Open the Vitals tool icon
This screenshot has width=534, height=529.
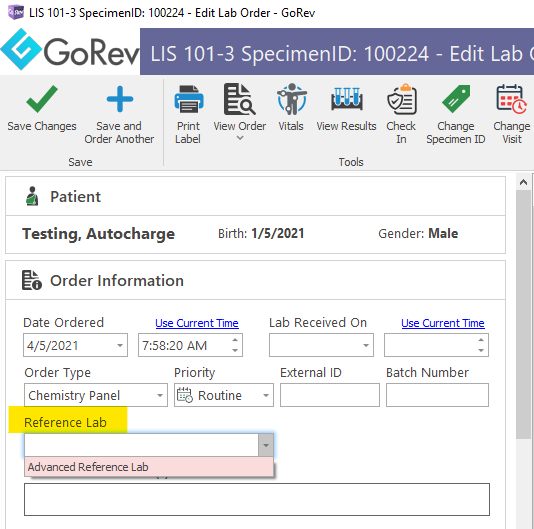[292, 99]
